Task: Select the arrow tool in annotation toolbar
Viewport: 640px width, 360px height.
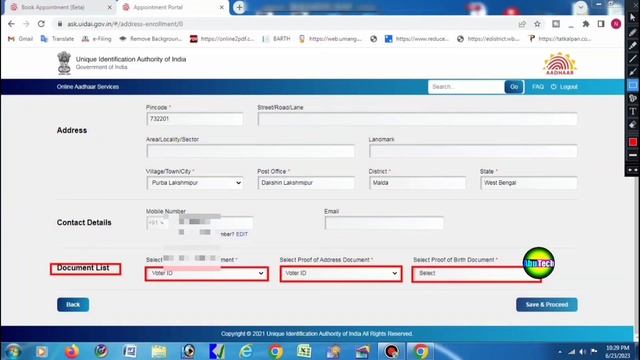Action: tap(633, 72)
